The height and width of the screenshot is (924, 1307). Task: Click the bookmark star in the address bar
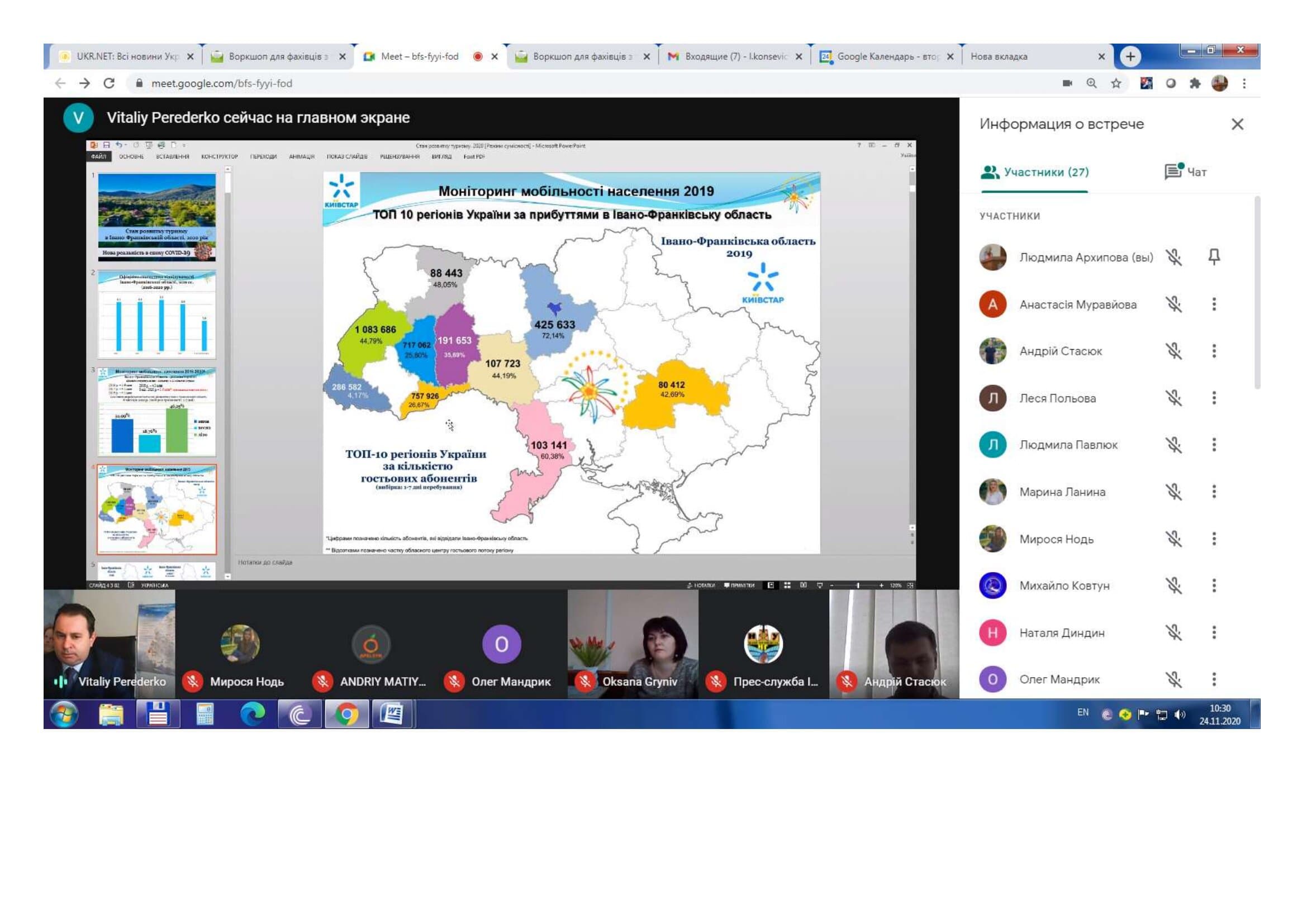[1116, 84]
